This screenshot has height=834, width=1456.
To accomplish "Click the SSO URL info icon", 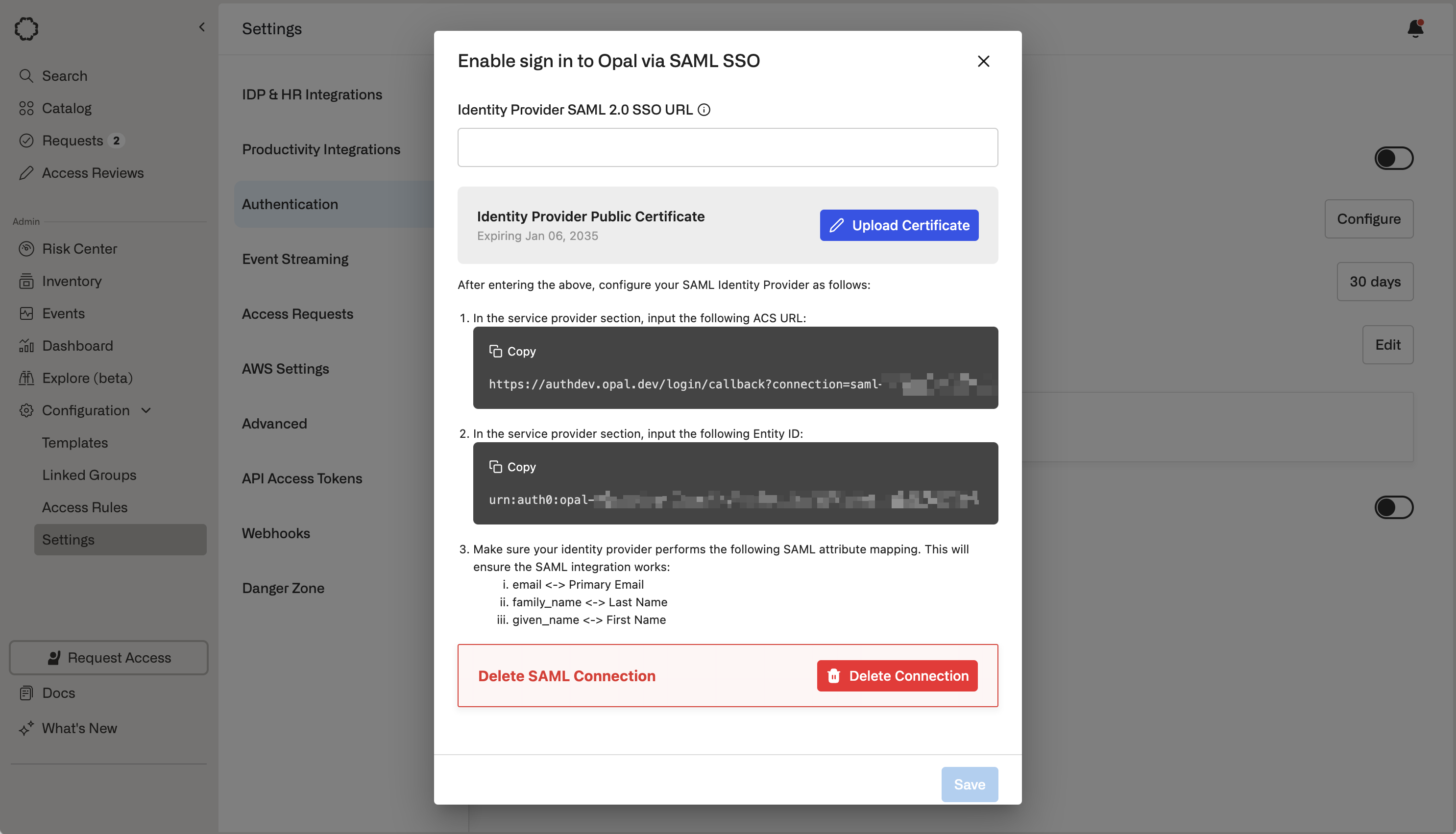I will pyautogui.click(x=704, y=110).
